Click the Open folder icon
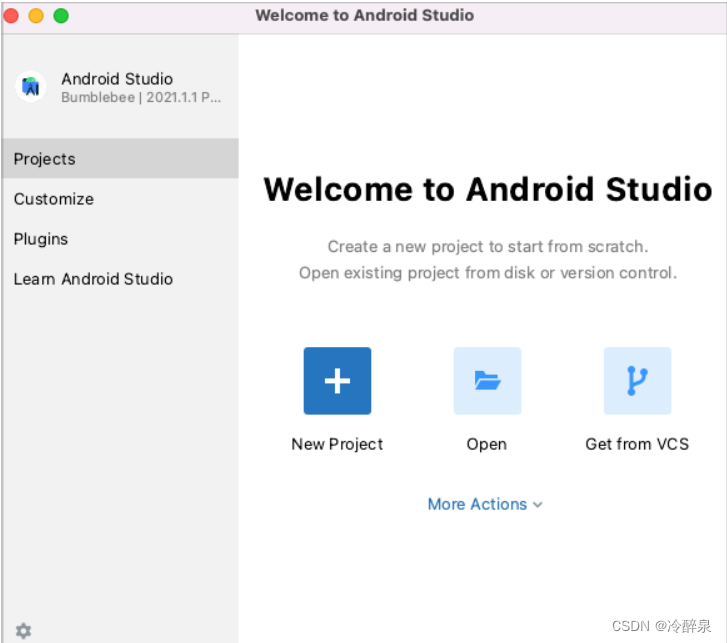Image resolution: width=727 pixels, height=643 pixels. coord(487,381)
